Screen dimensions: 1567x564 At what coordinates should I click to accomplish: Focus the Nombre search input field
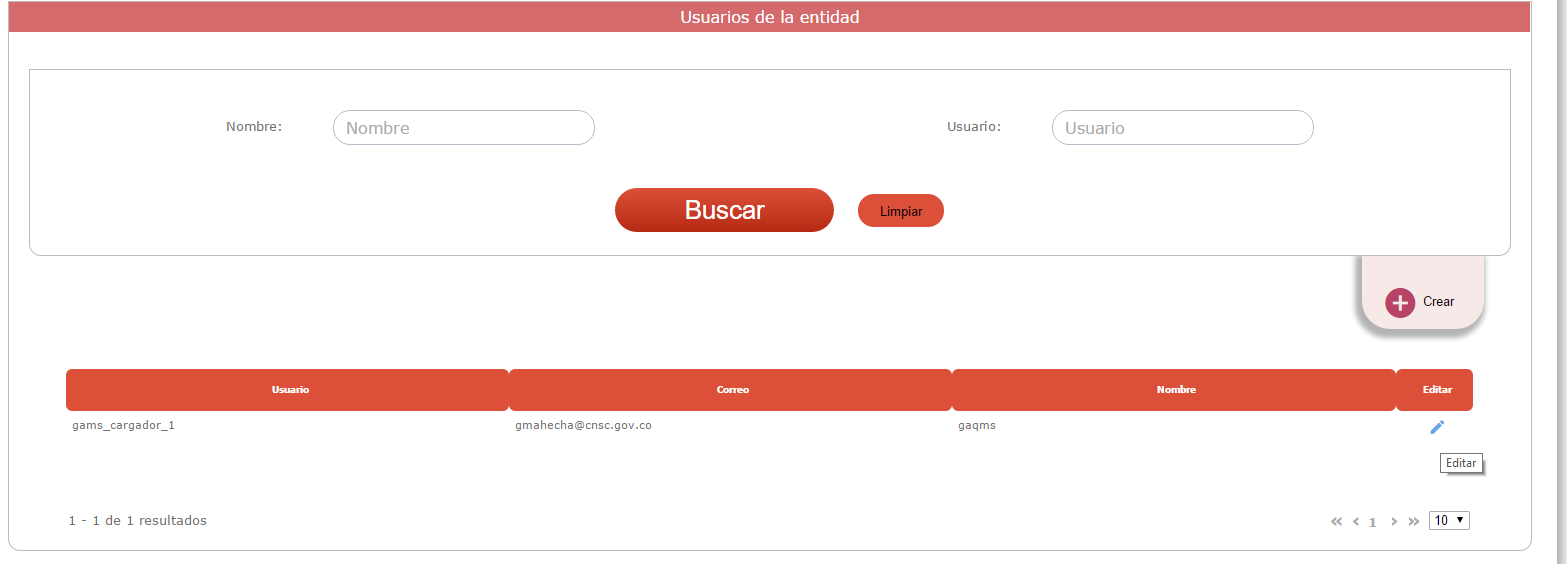coord(463,128)
